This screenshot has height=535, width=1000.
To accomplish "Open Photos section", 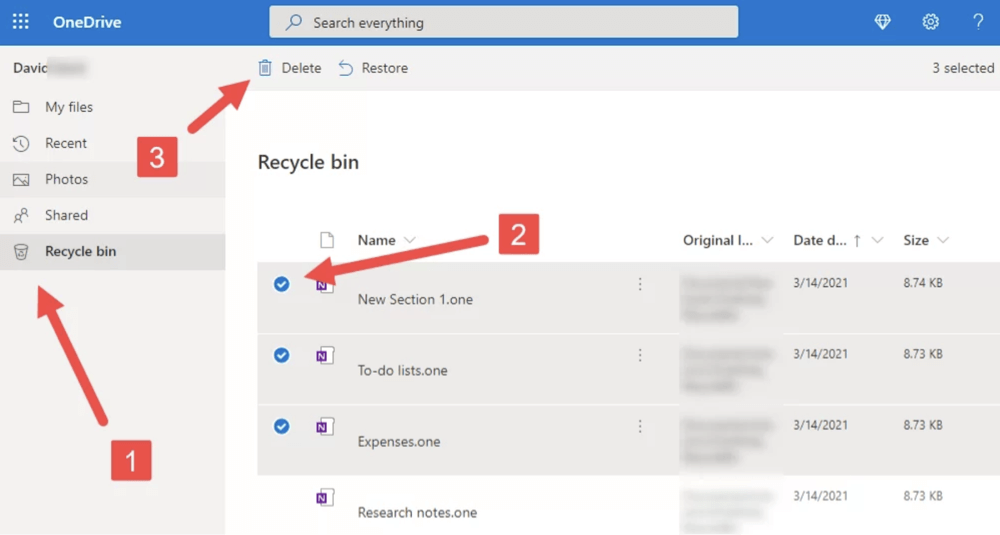I will pos(112,179).
